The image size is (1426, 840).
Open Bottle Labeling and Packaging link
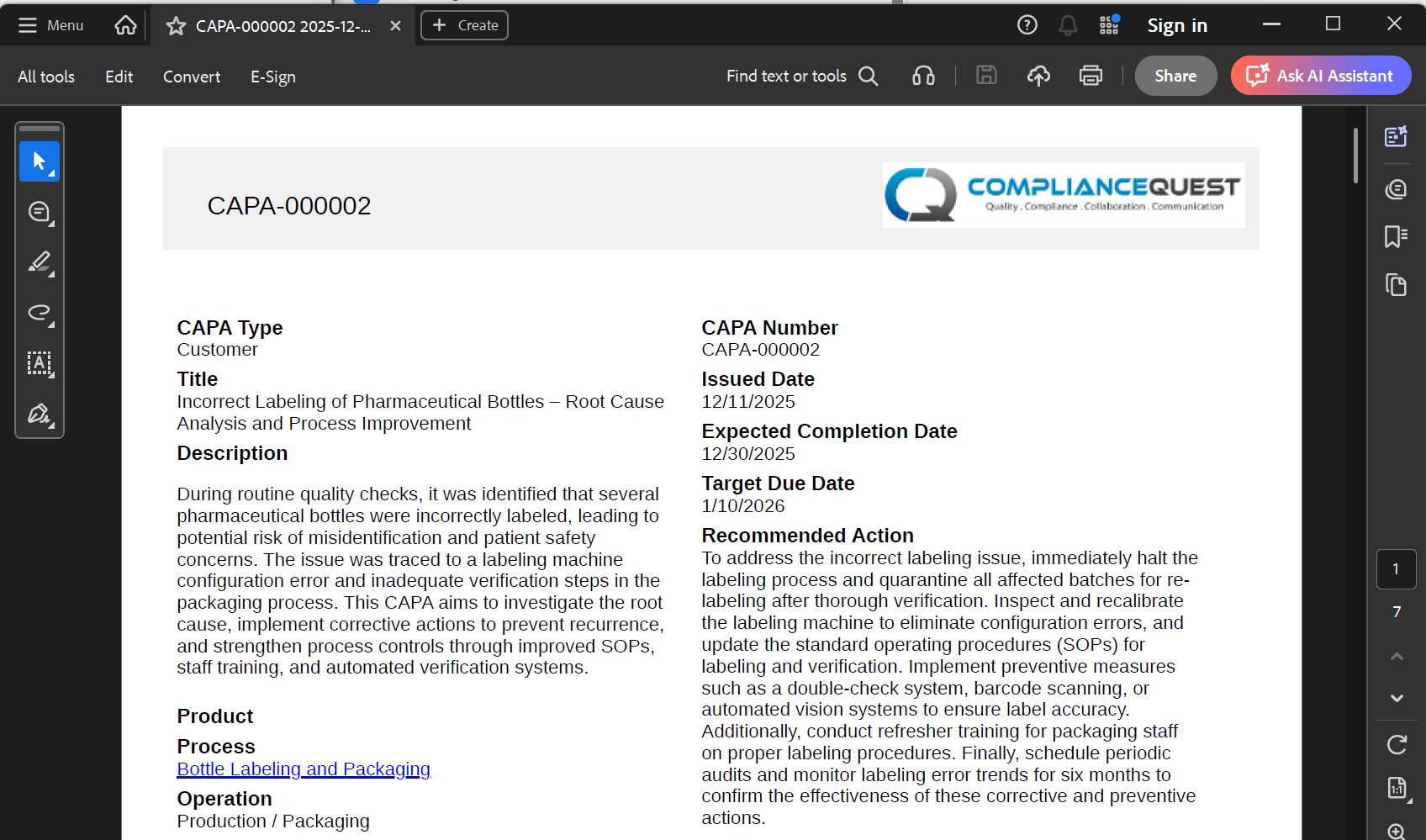304,769
